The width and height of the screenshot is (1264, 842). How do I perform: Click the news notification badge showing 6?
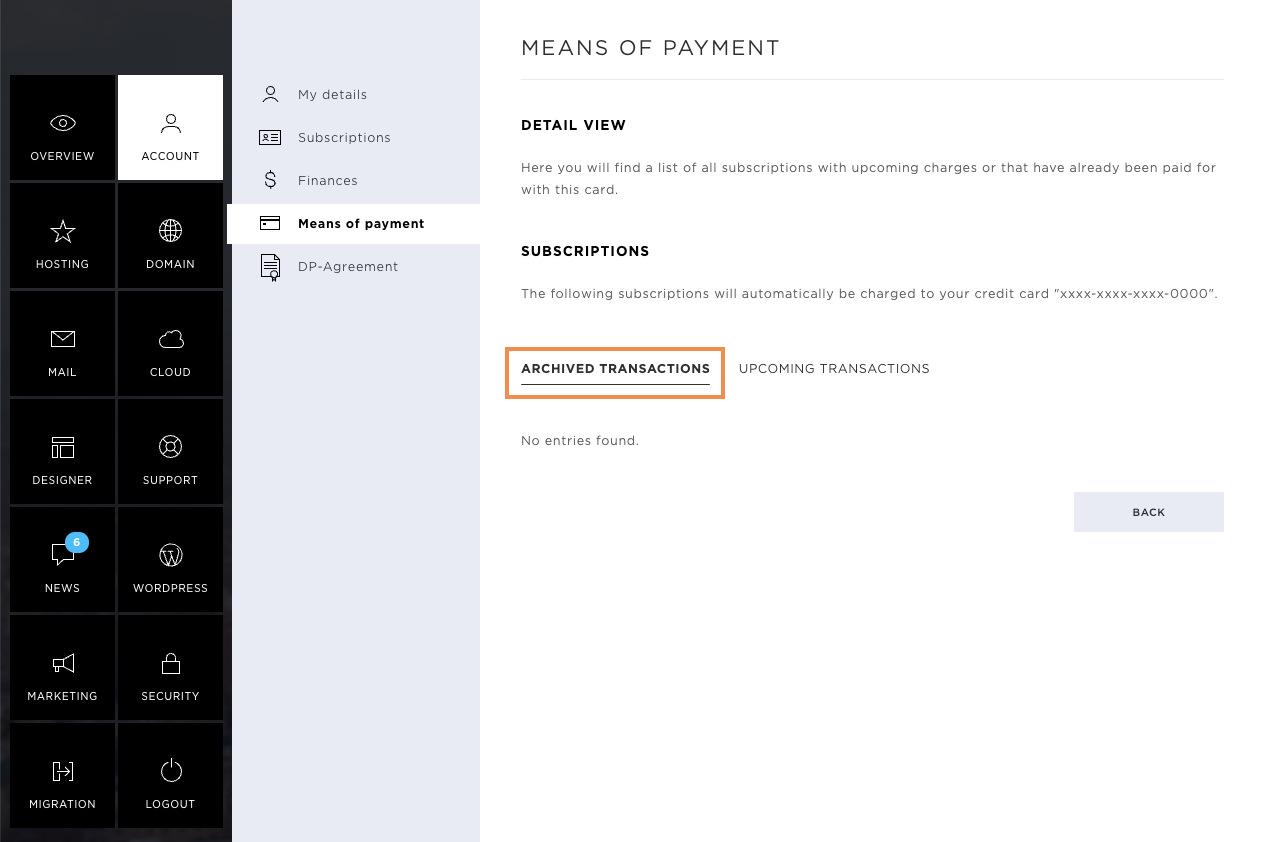point(77,542)
